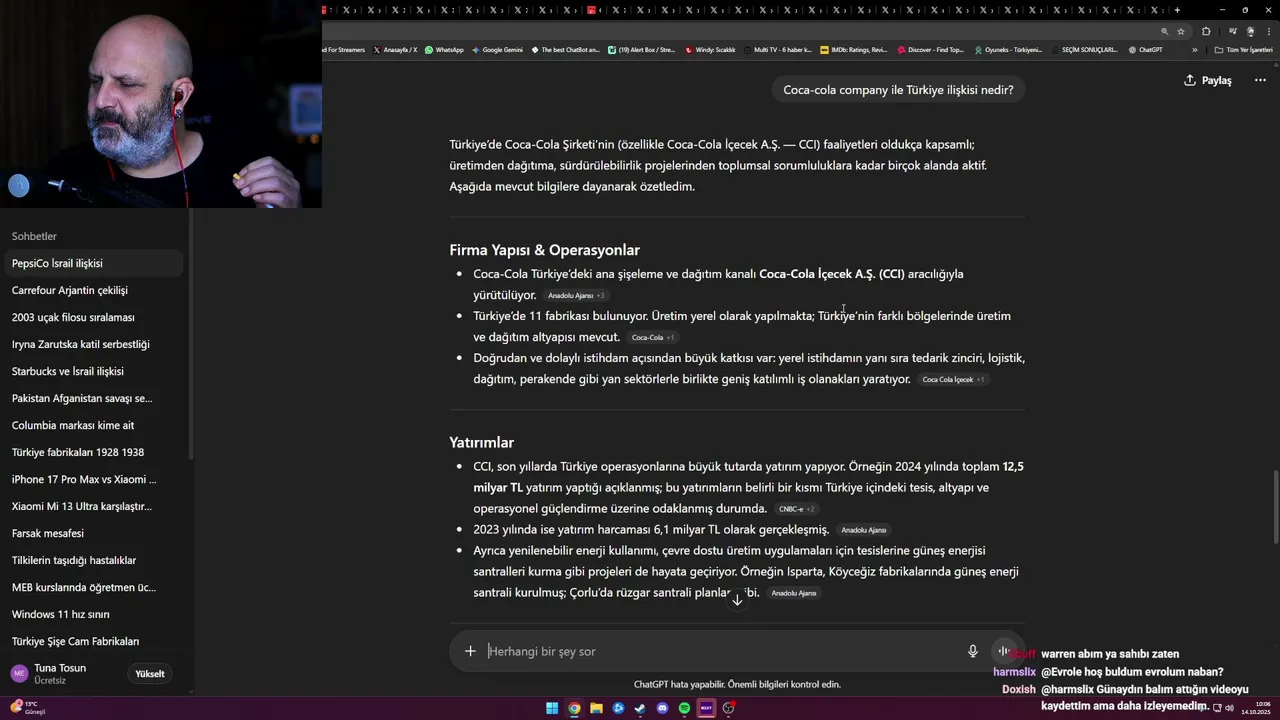The width and height of the screenshot is (1280, 720).
Task: Collapse the Sohbetler section header
Action: (x=34, y=236)
